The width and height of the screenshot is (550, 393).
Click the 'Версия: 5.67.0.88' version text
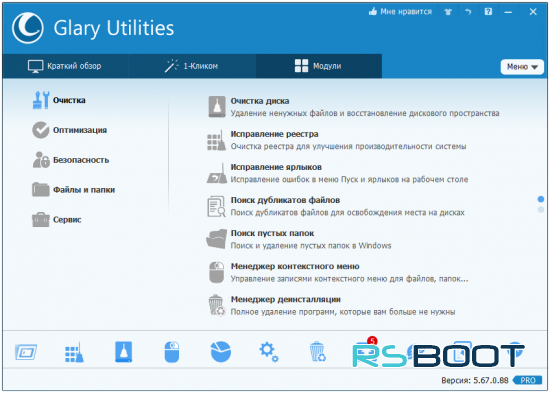[x=475, y=380]
